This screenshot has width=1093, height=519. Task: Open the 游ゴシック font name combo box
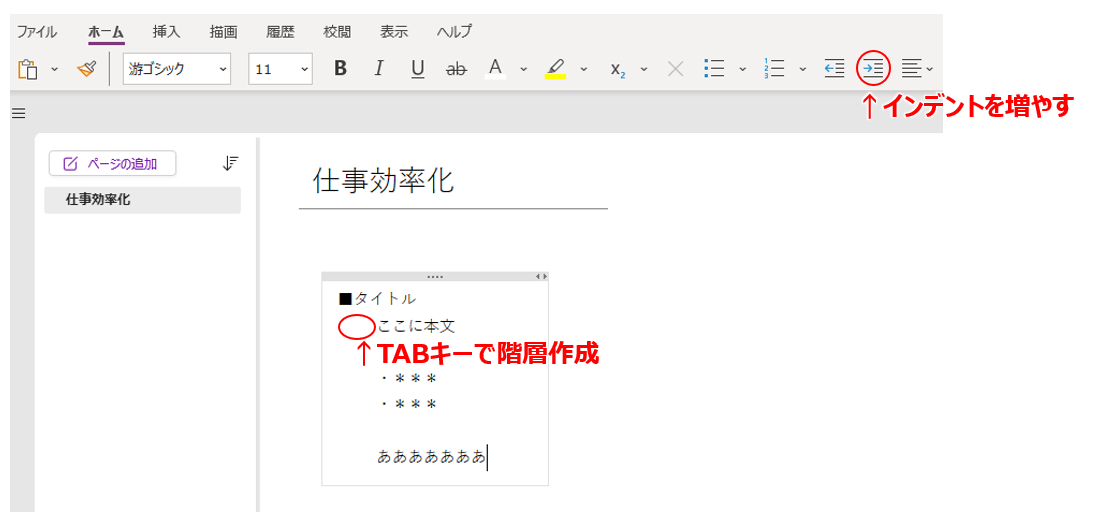click(x=177, y=69)
